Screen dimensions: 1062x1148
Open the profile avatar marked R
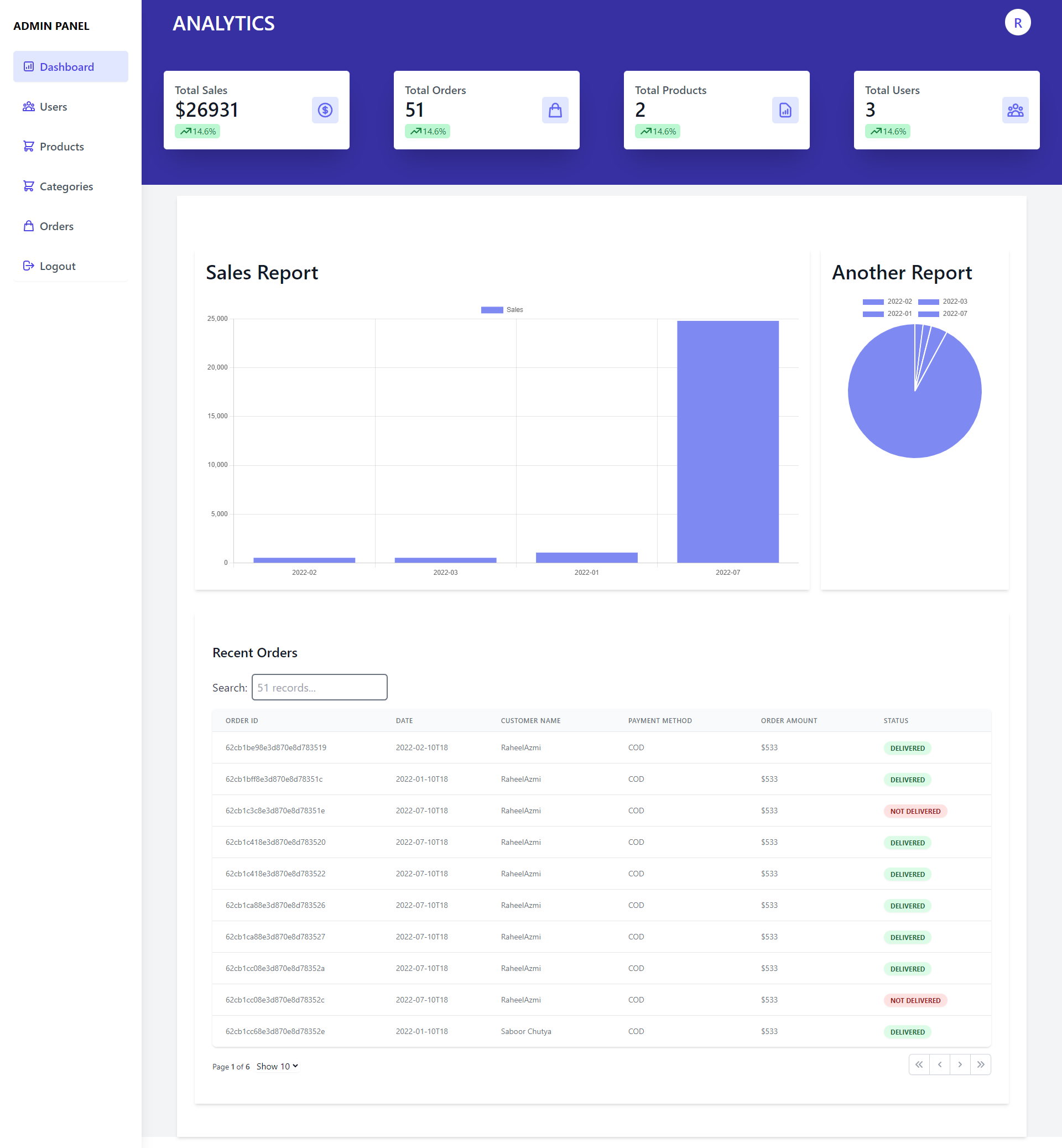tap(1018, 23)
